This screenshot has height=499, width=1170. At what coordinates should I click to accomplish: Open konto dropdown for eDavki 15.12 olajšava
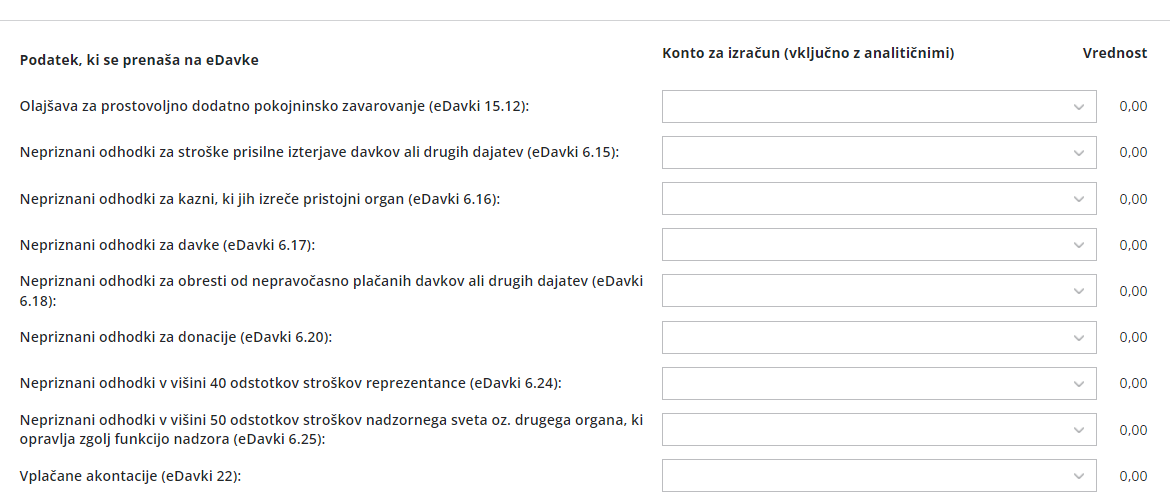pyautogui.click(x=879, y=107)
